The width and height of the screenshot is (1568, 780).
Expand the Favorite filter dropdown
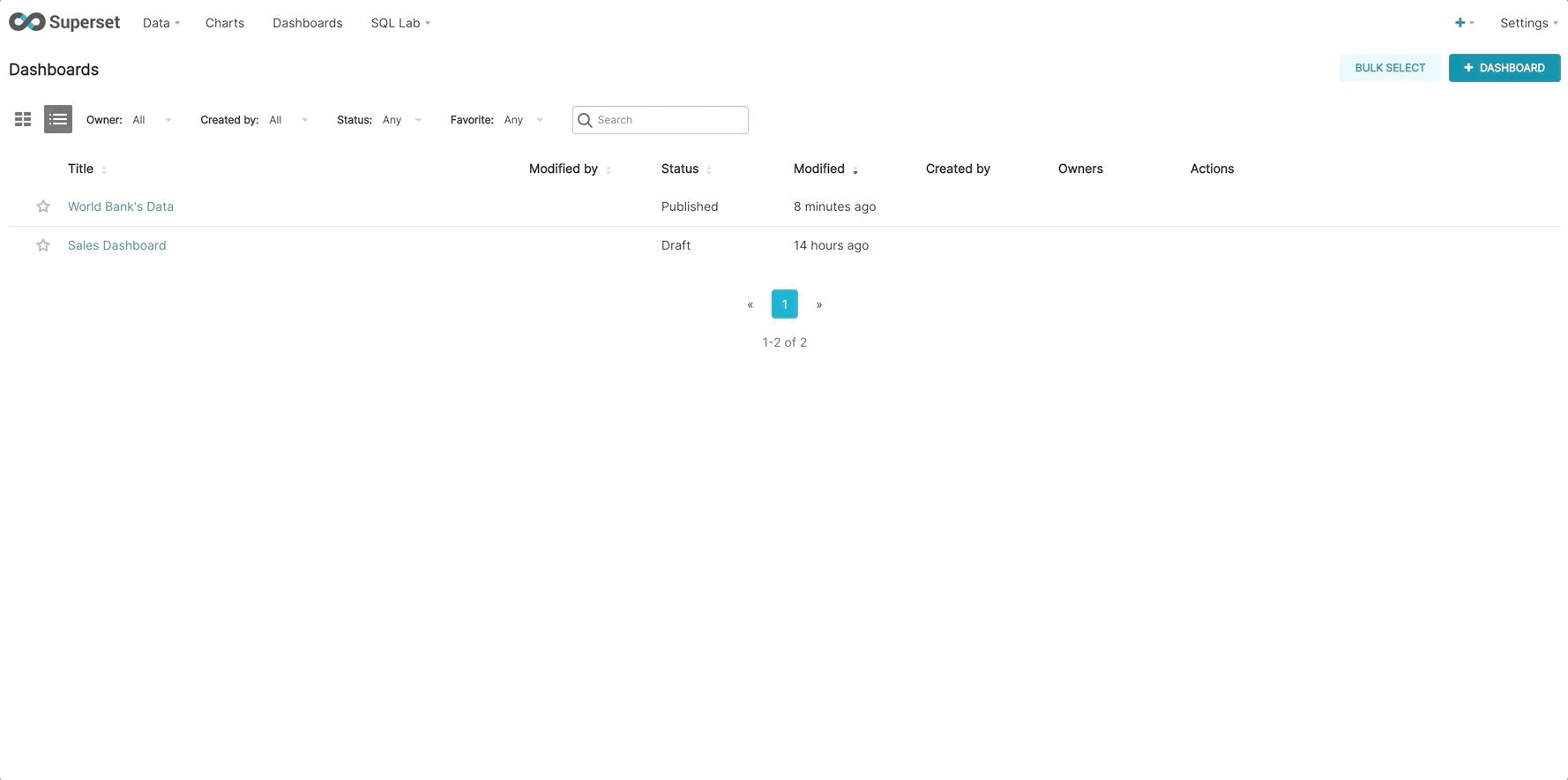pos(524,120)
